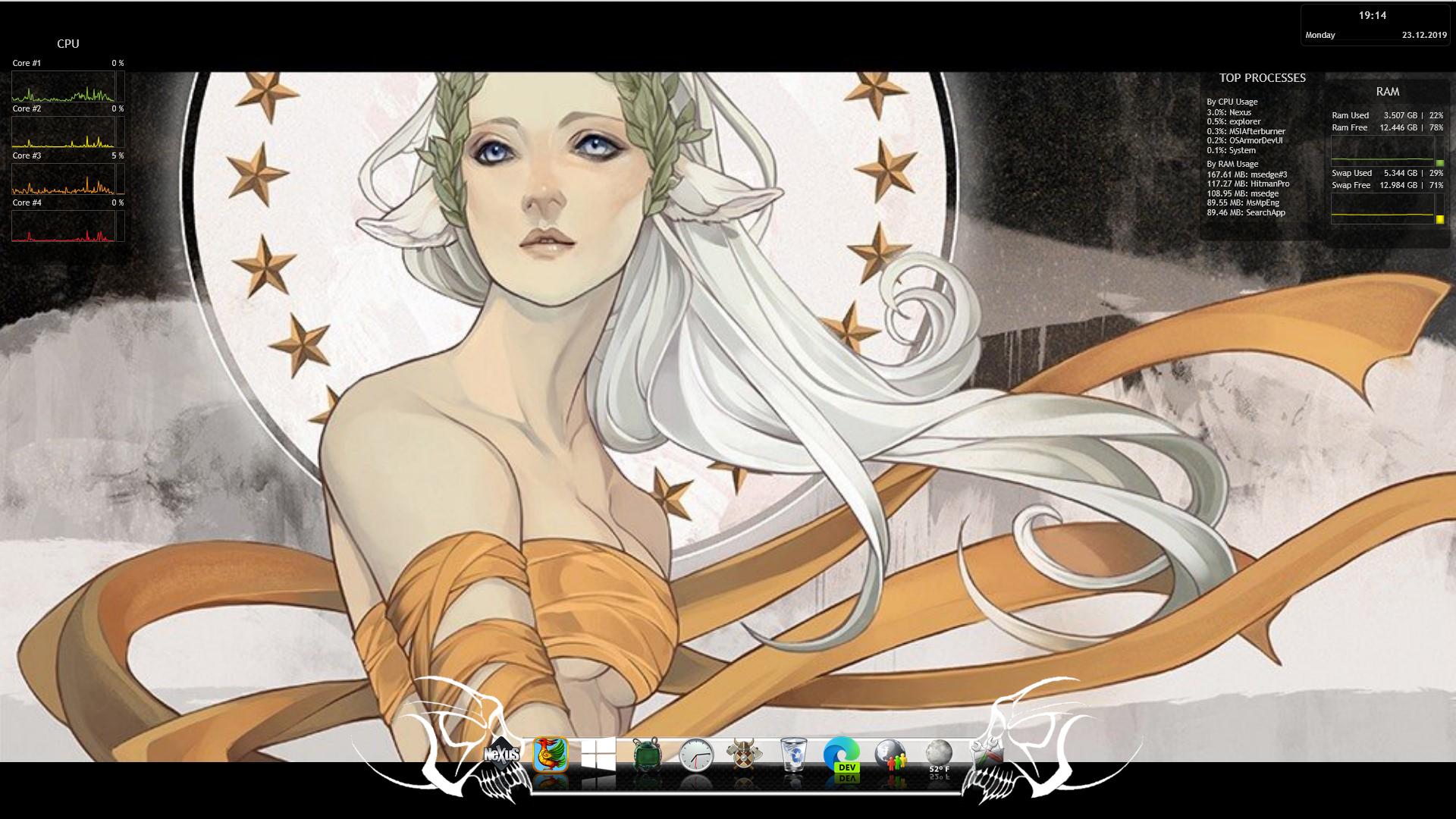The height and width of the screenshot is (819, 1456).
Task: Click the TOP PROCESSES widget title
Action: (1262, 78)
